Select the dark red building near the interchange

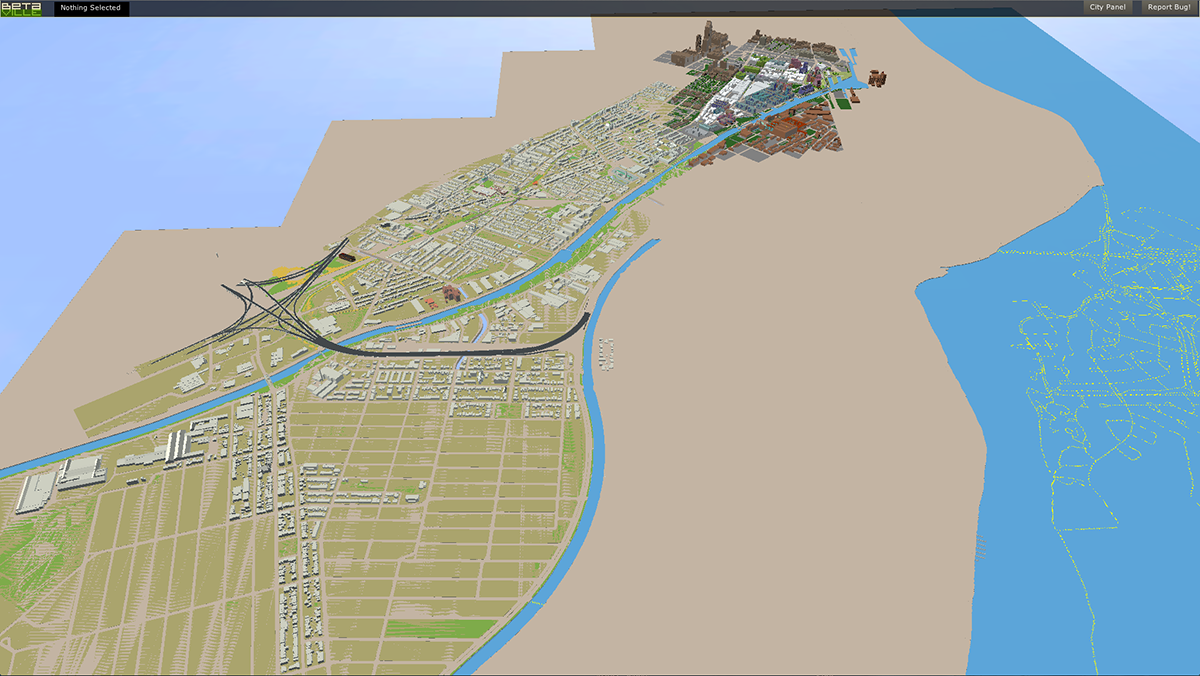pyautogui.click(x=346, y=257)
